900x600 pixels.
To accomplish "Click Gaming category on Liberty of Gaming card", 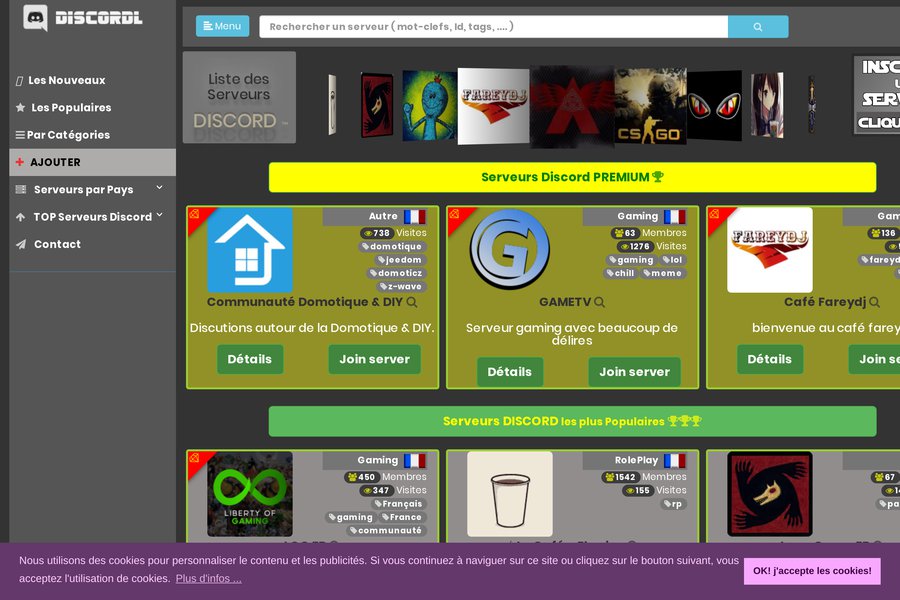I will tap(378, 460).
